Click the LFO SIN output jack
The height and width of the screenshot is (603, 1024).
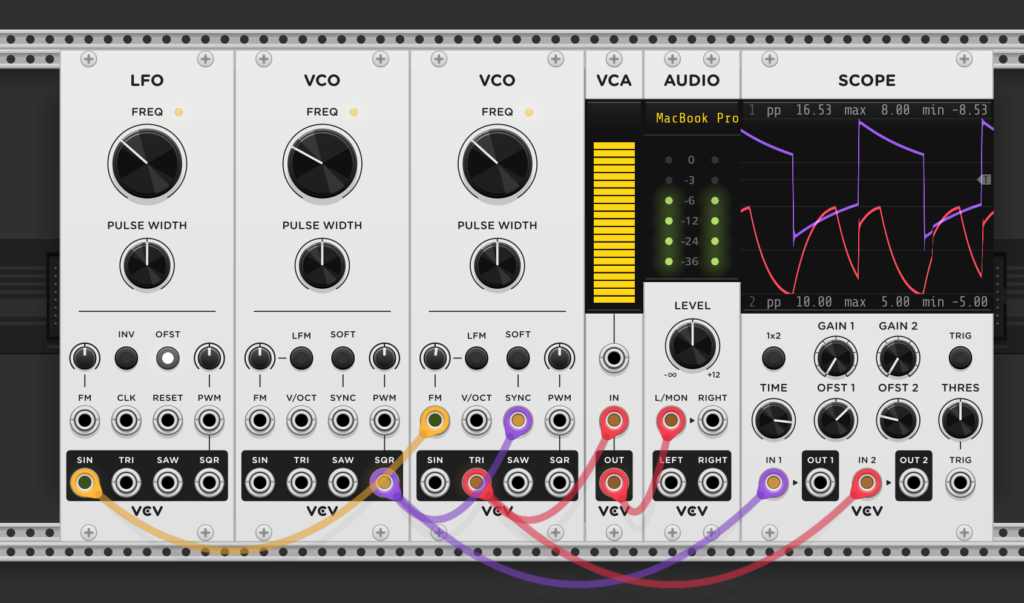(84, 484)
